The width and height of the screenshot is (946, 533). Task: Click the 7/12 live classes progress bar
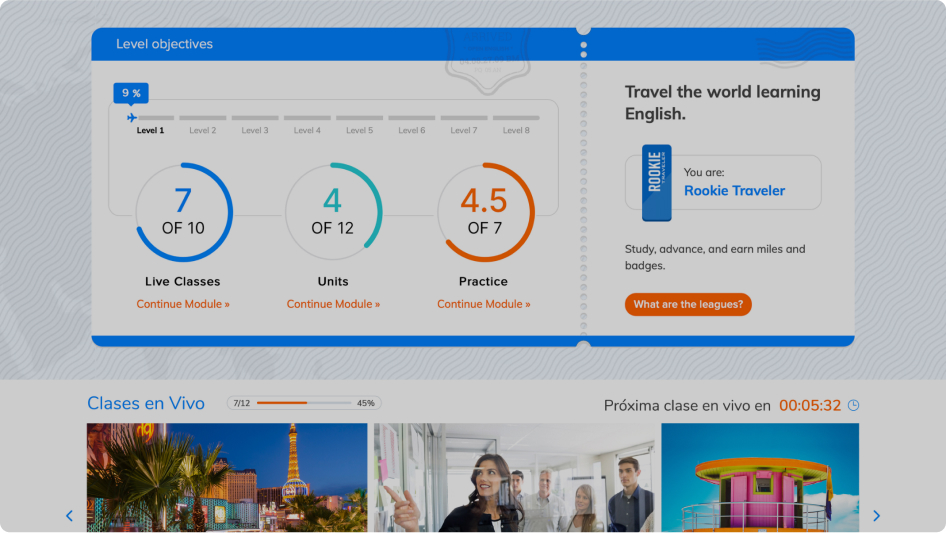tap(304, 403)
